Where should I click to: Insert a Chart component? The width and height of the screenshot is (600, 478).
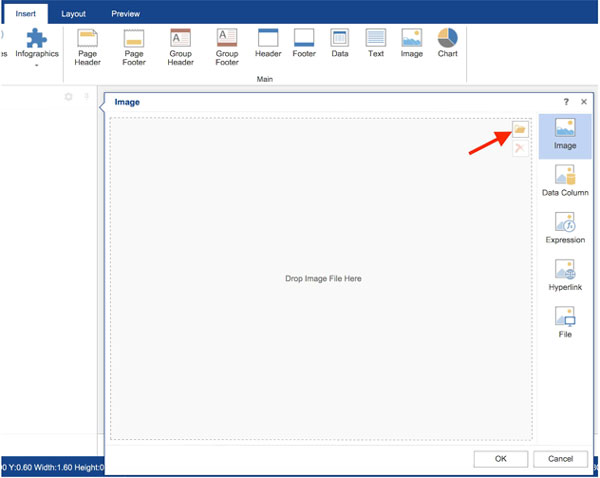coord(447,43)
